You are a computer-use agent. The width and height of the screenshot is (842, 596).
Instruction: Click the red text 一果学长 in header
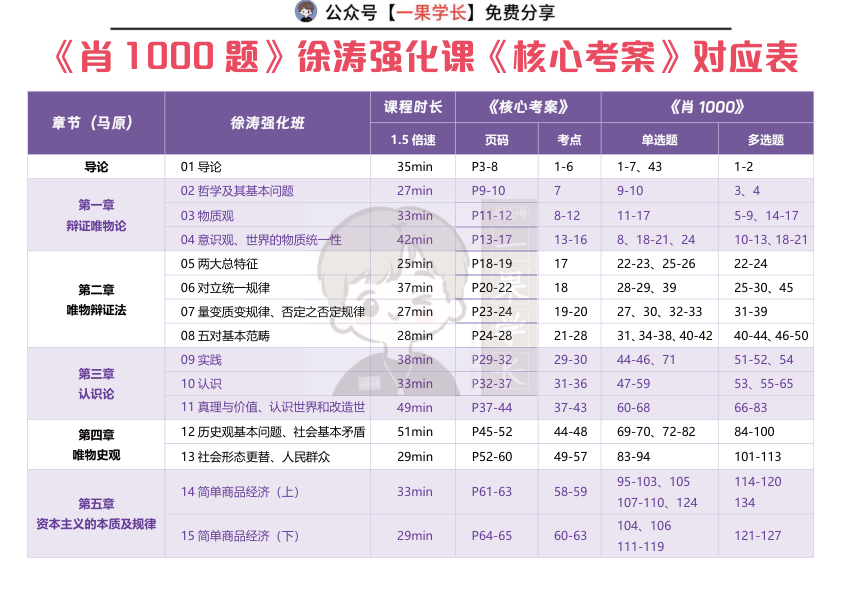431,12
